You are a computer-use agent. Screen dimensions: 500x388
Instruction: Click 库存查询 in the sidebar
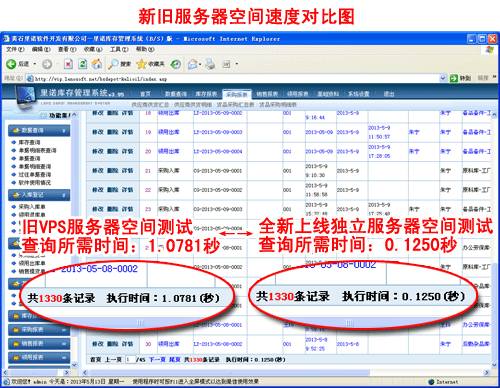click(29, 142)
